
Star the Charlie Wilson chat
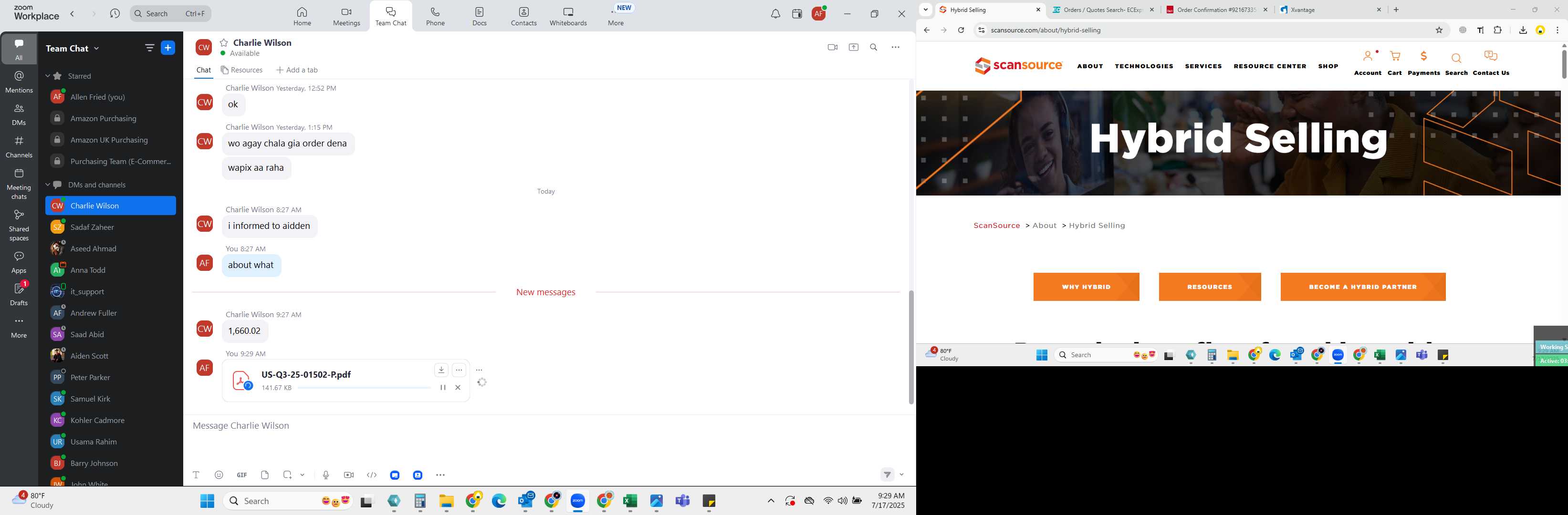pyautogui.click(x=224, y=42)
